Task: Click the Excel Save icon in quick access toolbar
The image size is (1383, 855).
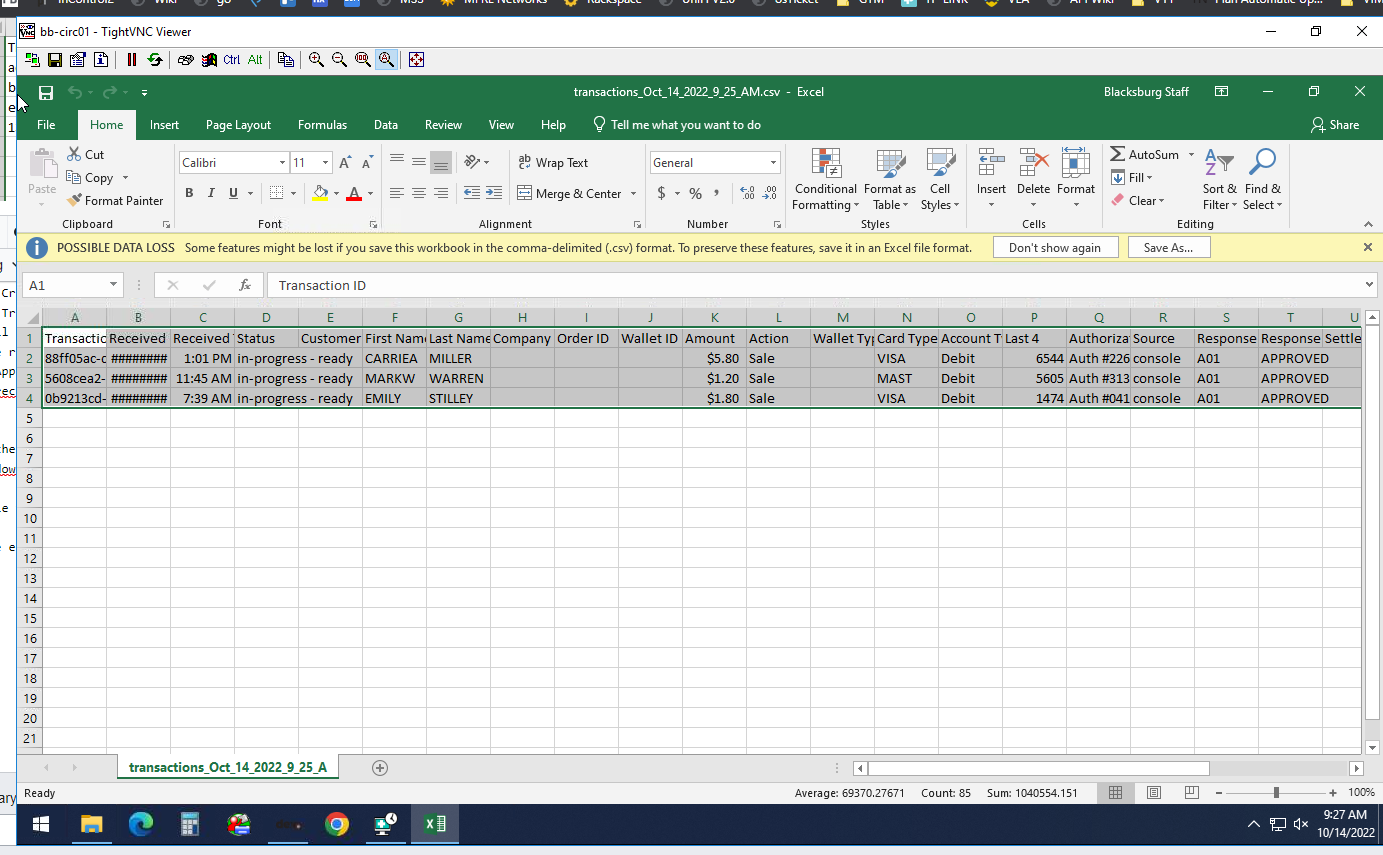Action: 46,92
